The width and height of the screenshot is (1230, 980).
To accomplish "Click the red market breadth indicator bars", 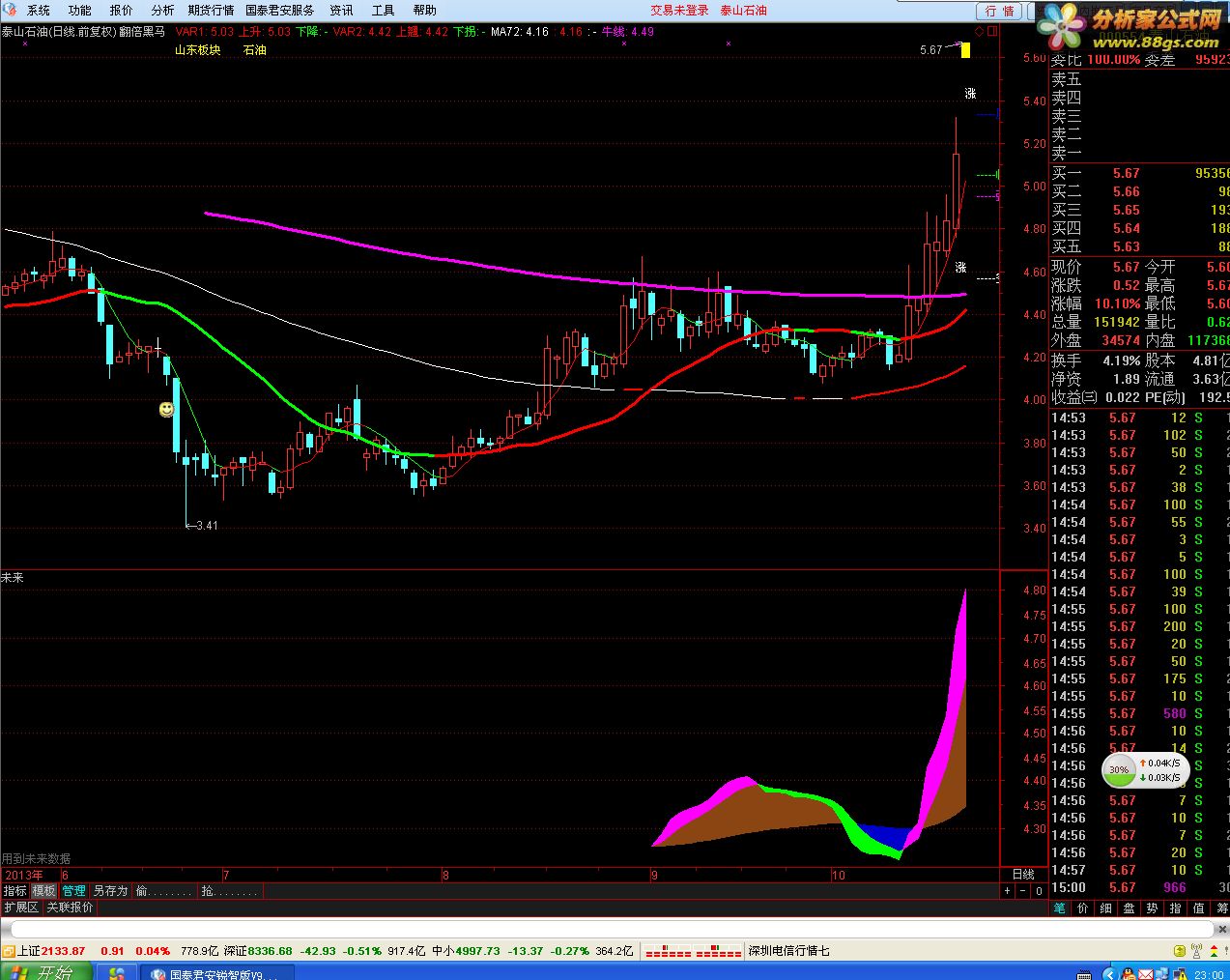I will [x=693, y=951].
